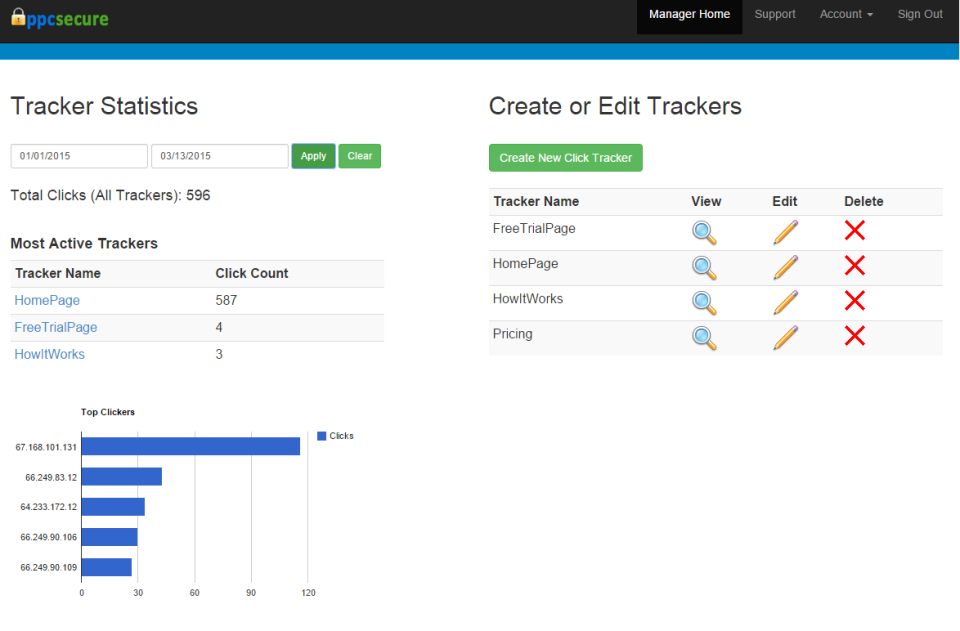Click the View column header

[x=706, y=201]
